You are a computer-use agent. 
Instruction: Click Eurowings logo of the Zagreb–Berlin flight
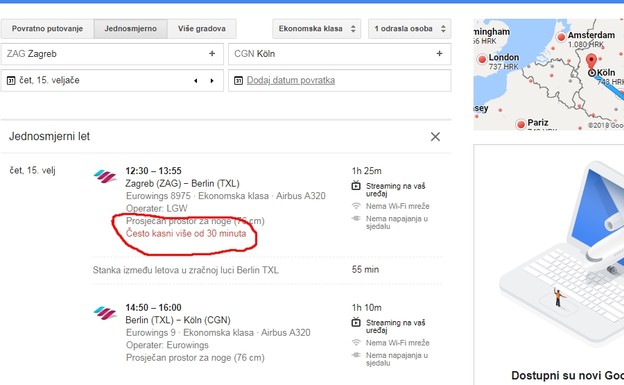click(x=105, y=176)
